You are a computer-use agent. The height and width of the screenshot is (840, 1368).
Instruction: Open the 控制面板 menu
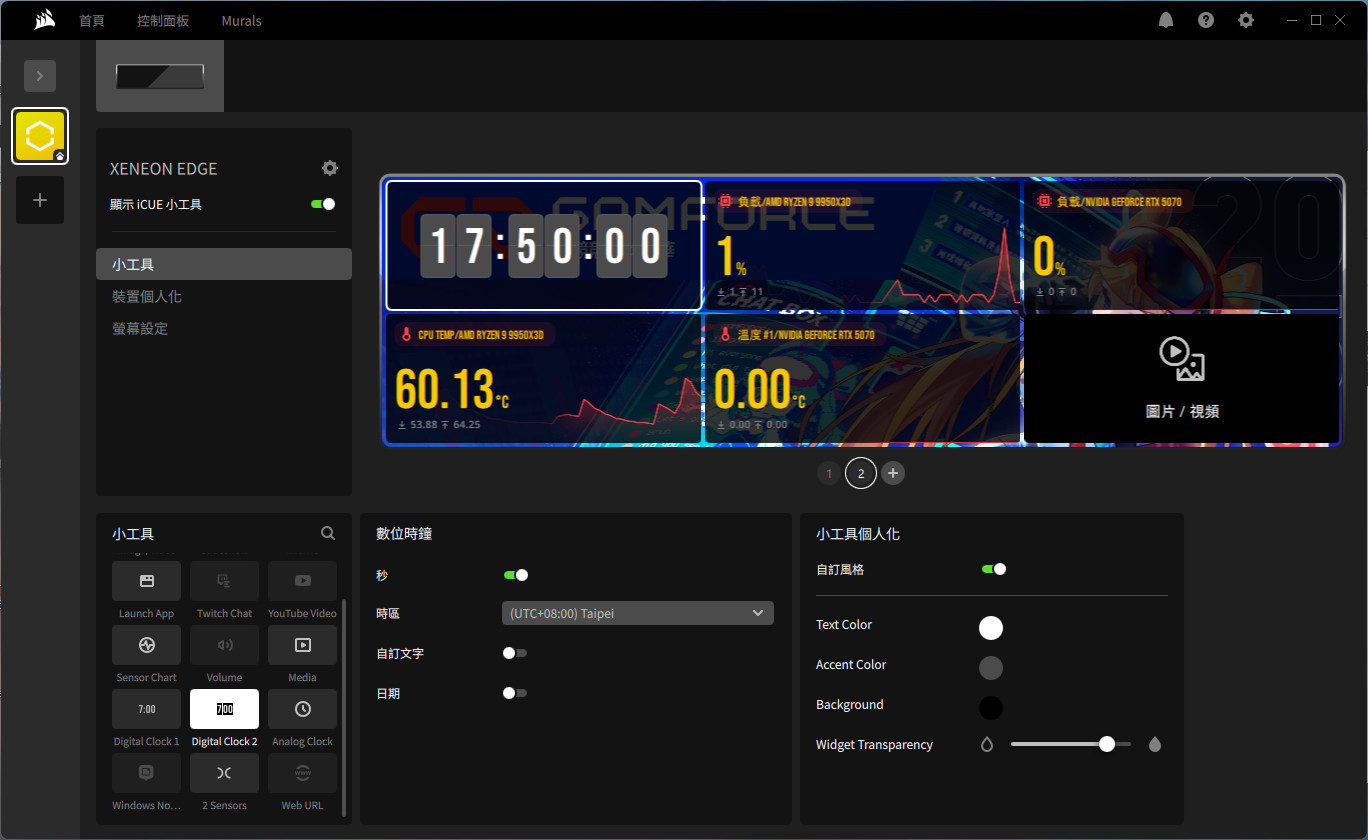(x=163, y=20)
